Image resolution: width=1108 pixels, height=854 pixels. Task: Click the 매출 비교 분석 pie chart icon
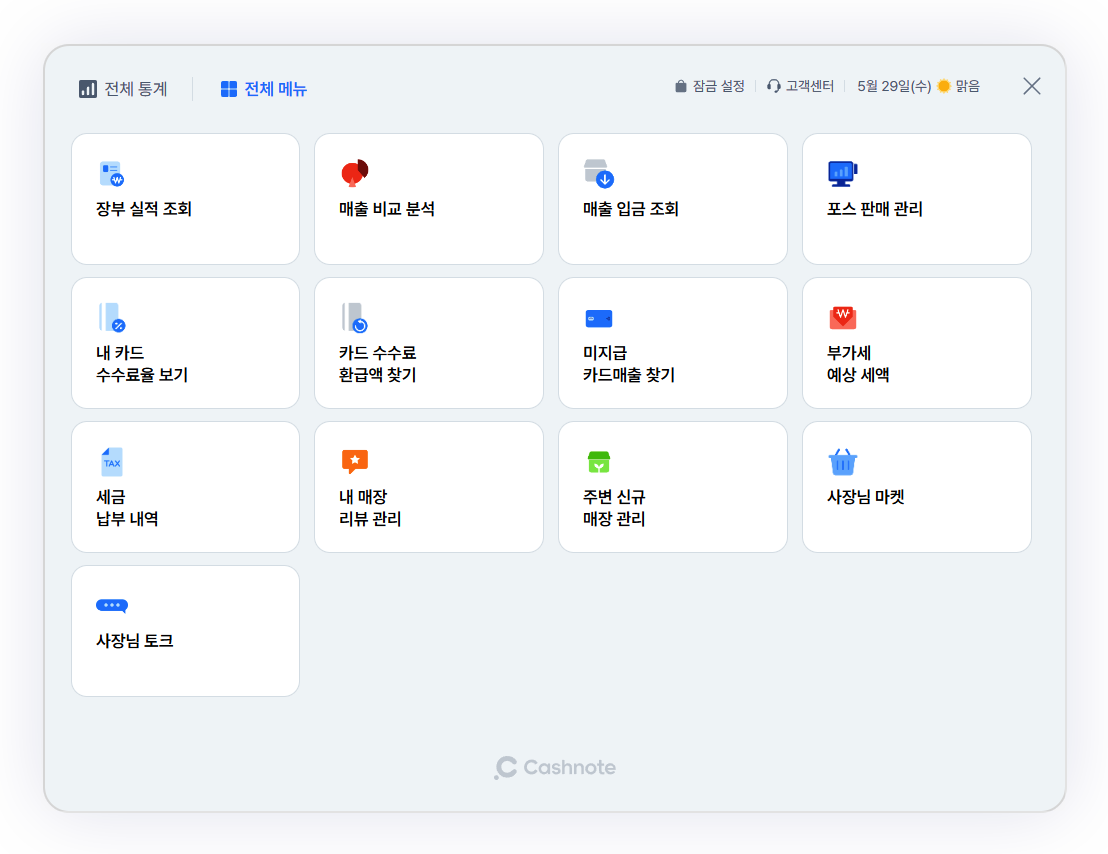355,174
